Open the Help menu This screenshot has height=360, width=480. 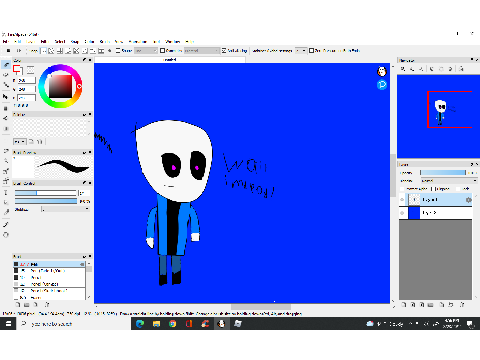[190, 42]
